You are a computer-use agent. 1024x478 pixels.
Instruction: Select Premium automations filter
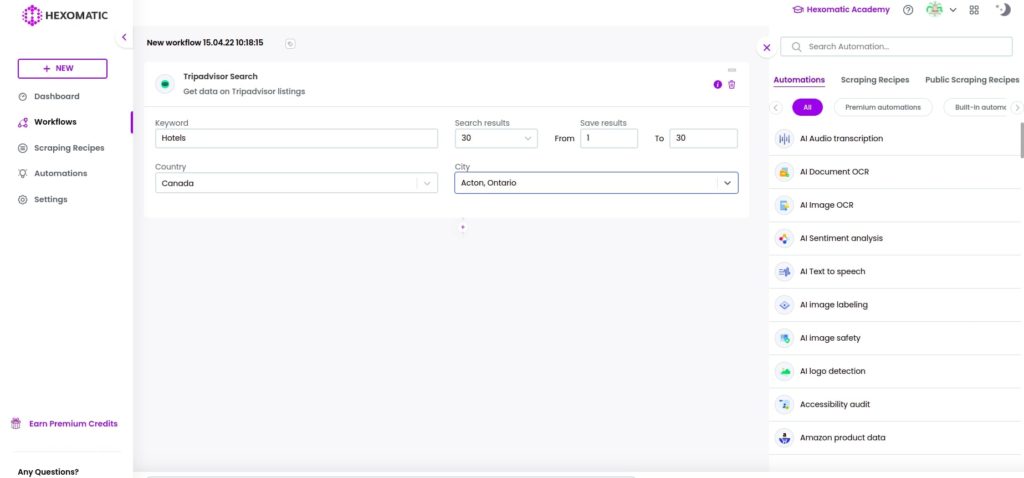point(883,108)
